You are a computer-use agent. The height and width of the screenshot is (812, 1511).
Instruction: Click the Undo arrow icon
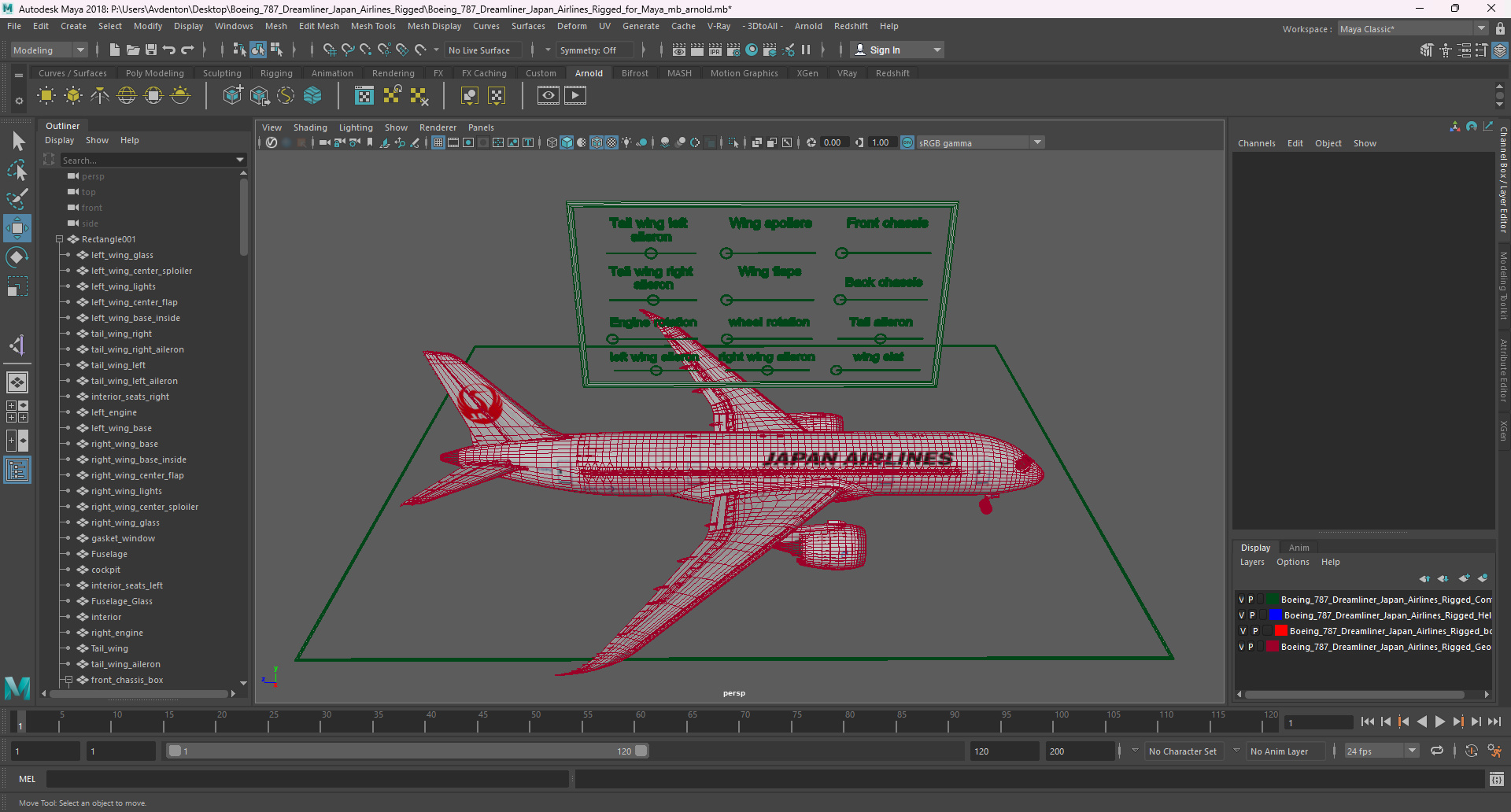(169, 50)
